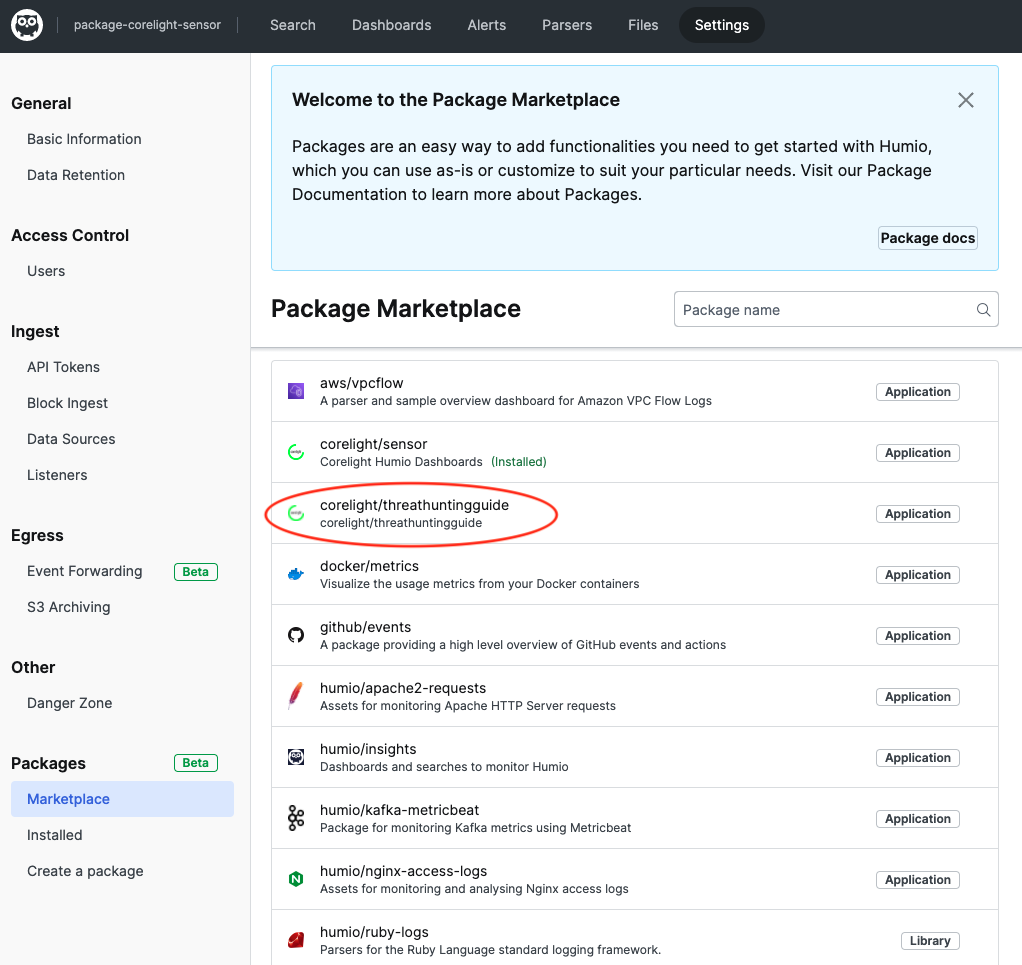
Task: Open the humio/insights package
Action: (x=635, y=757)
